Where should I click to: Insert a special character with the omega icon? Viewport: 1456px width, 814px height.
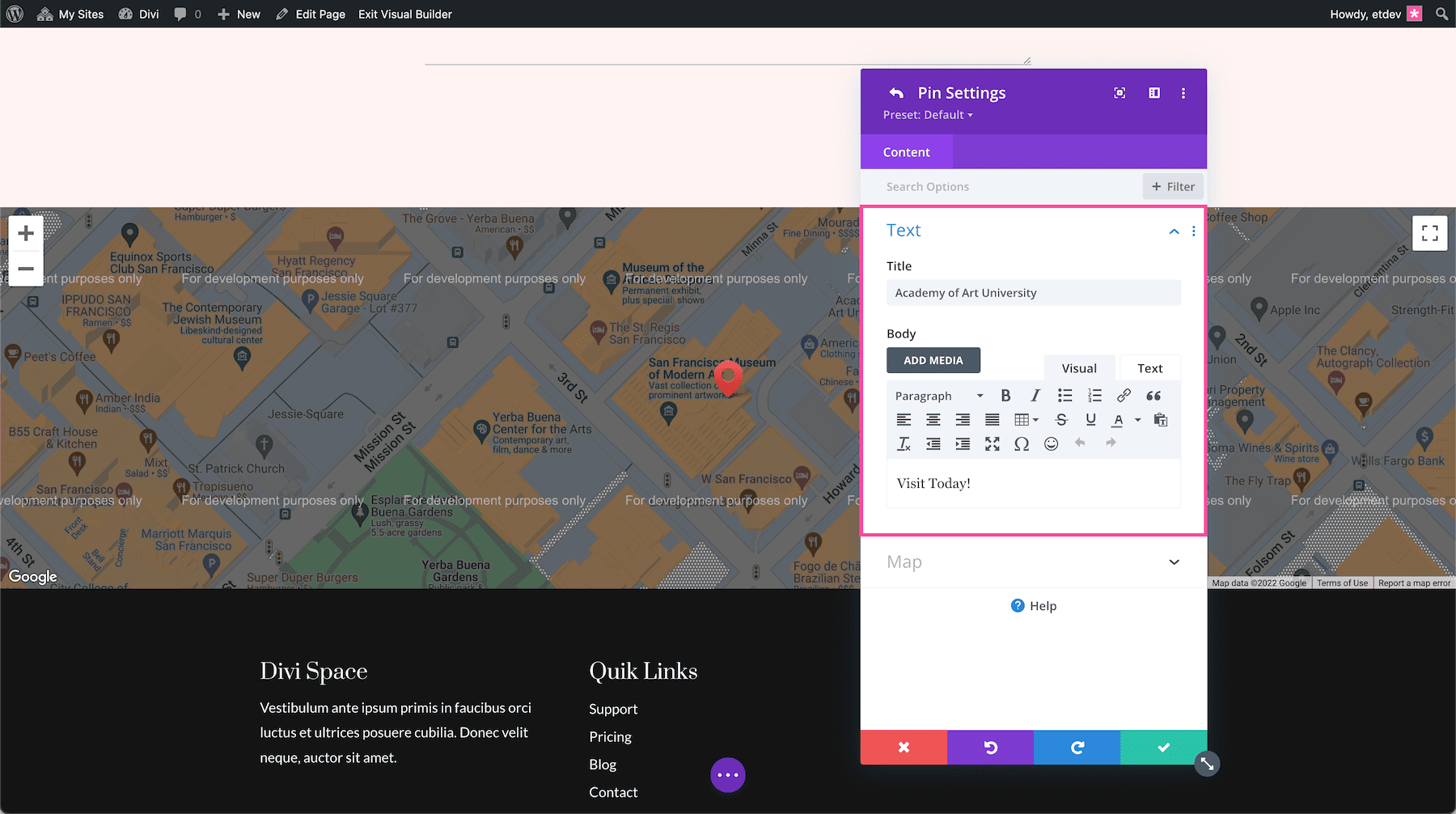(1022, 443)
